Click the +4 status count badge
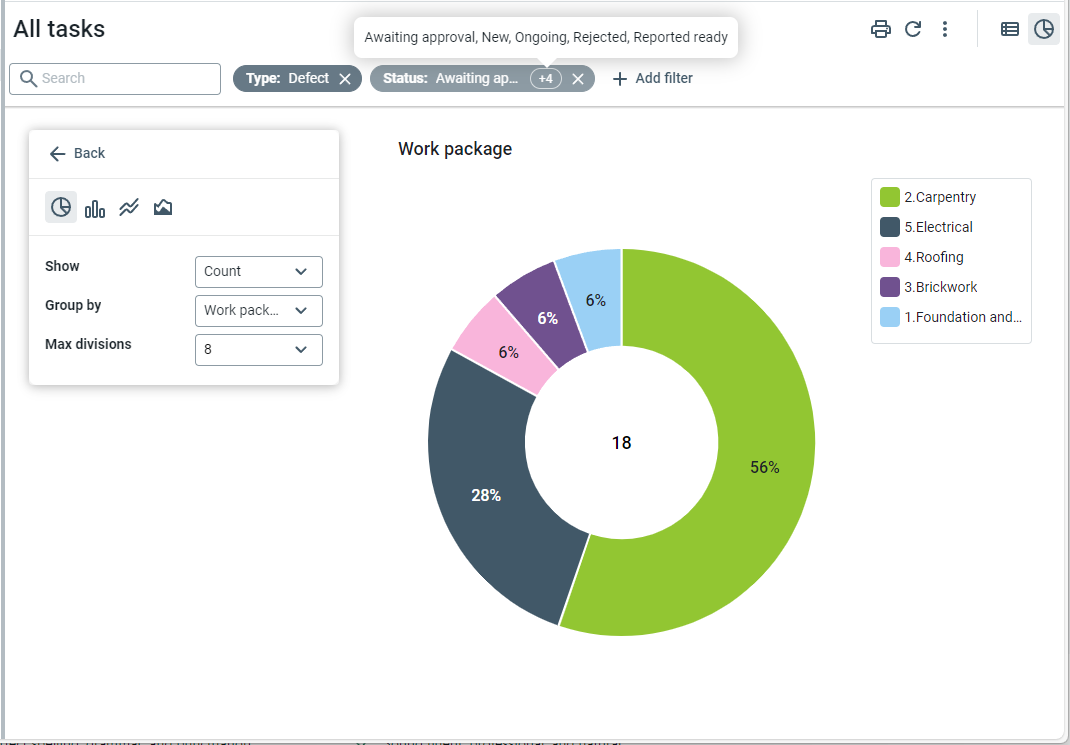This screenshot has width=1070, height=745. 545,79
